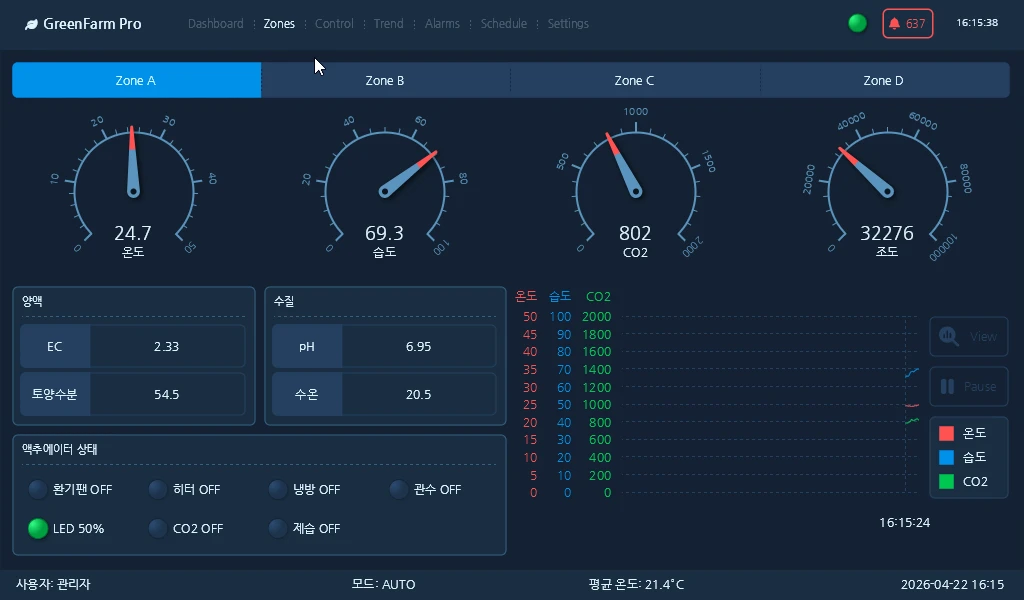Toggle the LED 50% actuator indicator
This screenshot has width=1024, height=600.
pos(37,528)
